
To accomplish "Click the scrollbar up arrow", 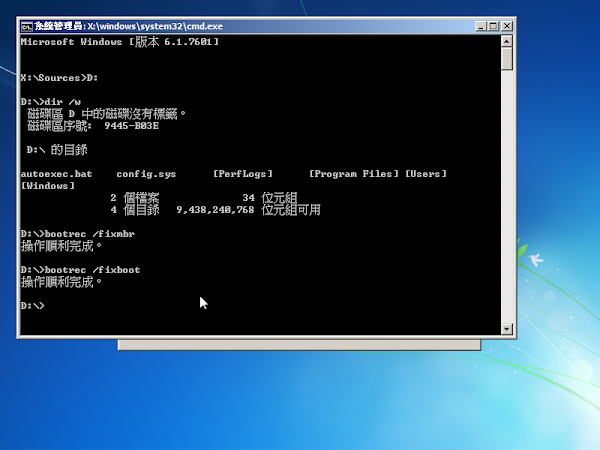I will [507, 41].
